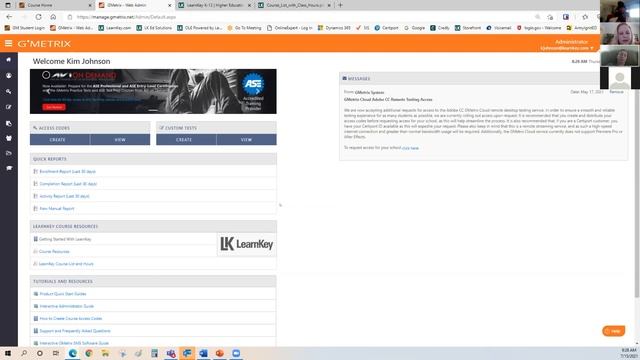The width and height of the screenshot is (640, 360).
Task: Switch to Course Home tab
Action: pos(52,5)
